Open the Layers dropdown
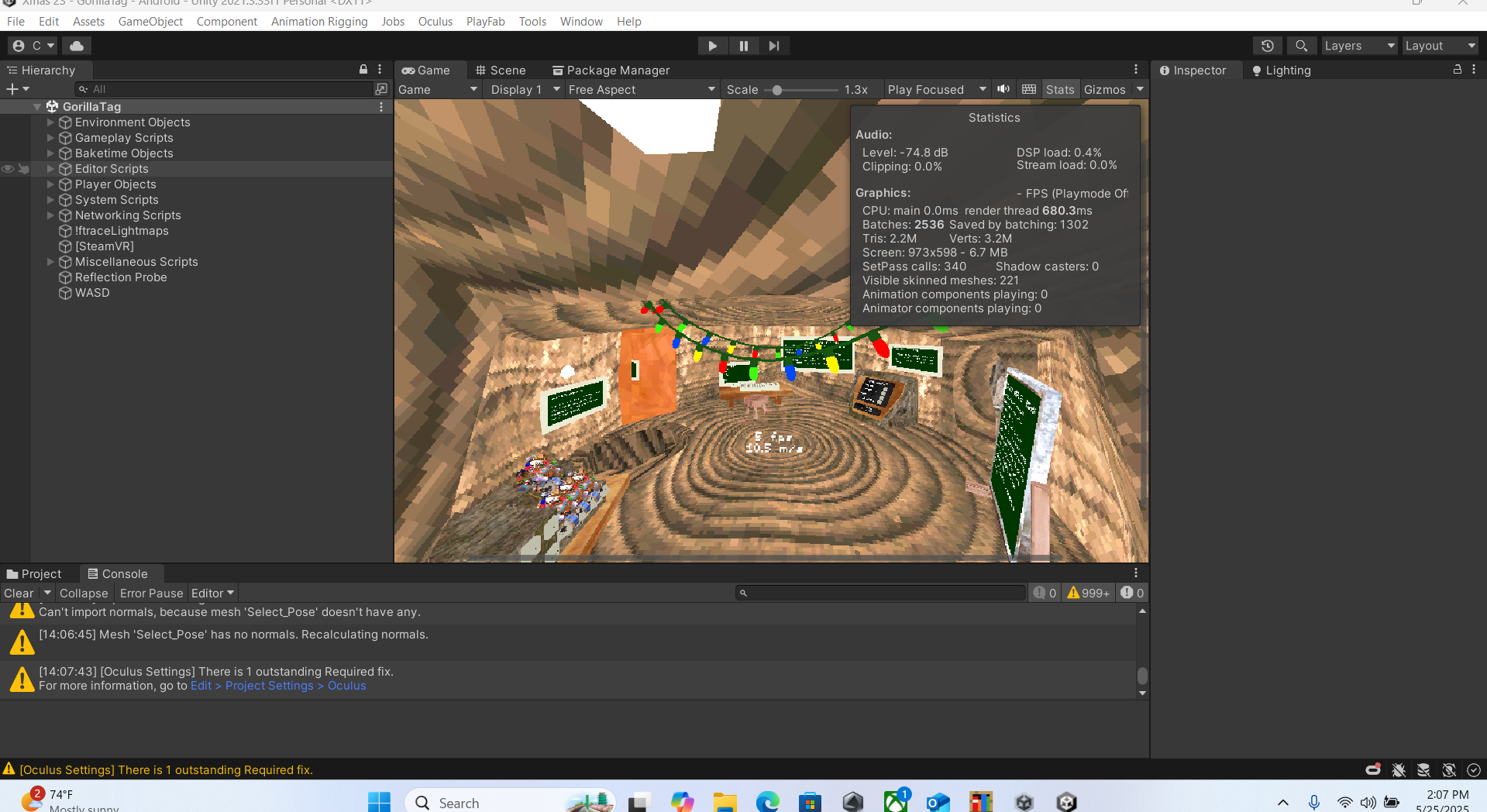The image size is (1487, 812). [x=1359, y=46]
